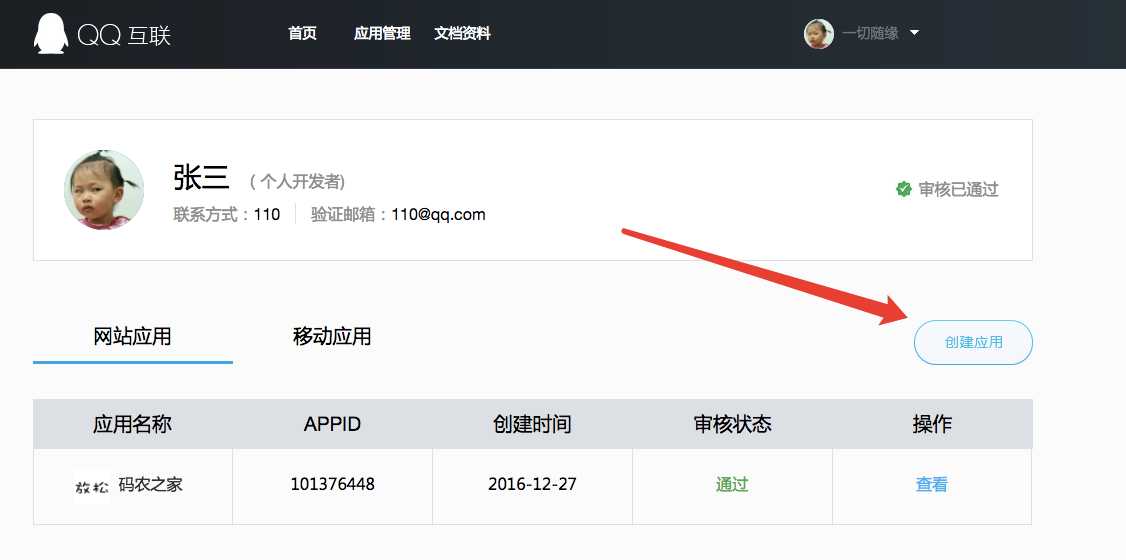Click the 操作 column header

(x=932, y=424)
